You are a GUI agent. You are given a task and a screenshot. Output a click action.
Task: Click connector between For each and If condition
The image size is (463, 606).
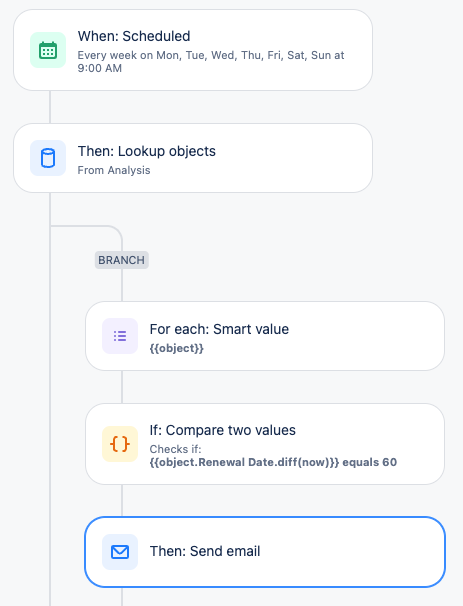pos(122,387)
